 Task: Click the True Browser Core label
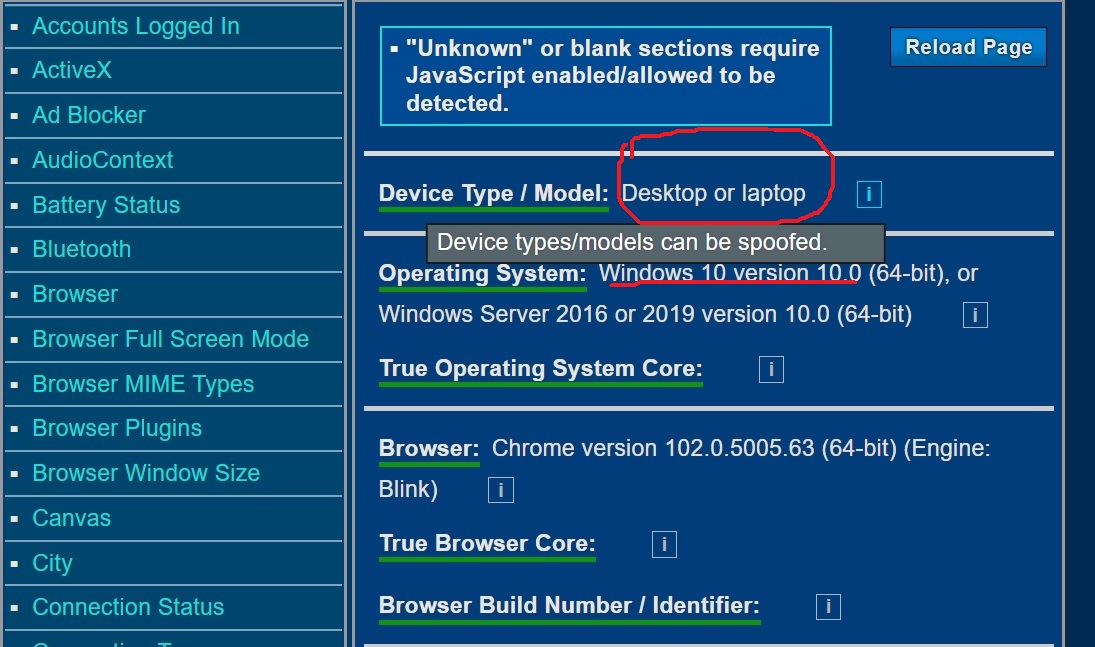click(x=487, y=544)
